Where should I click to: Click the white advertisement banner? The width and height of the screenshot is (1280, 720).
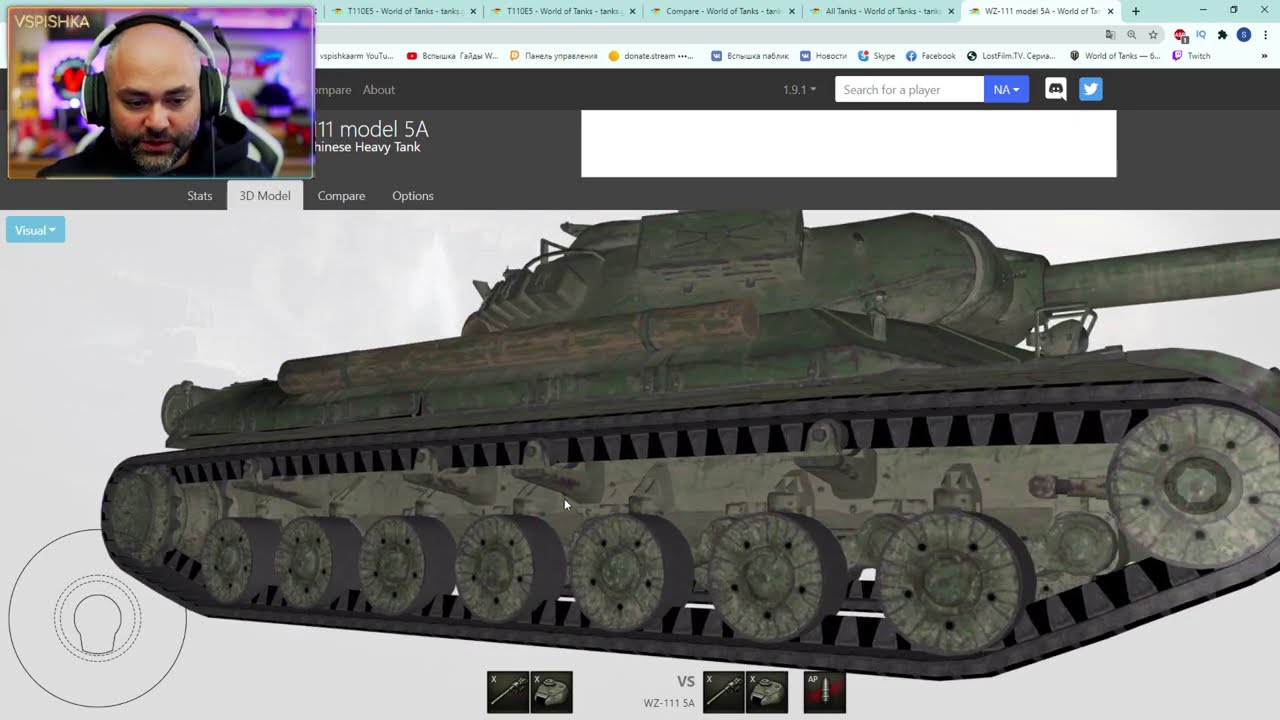pos(849,144)
